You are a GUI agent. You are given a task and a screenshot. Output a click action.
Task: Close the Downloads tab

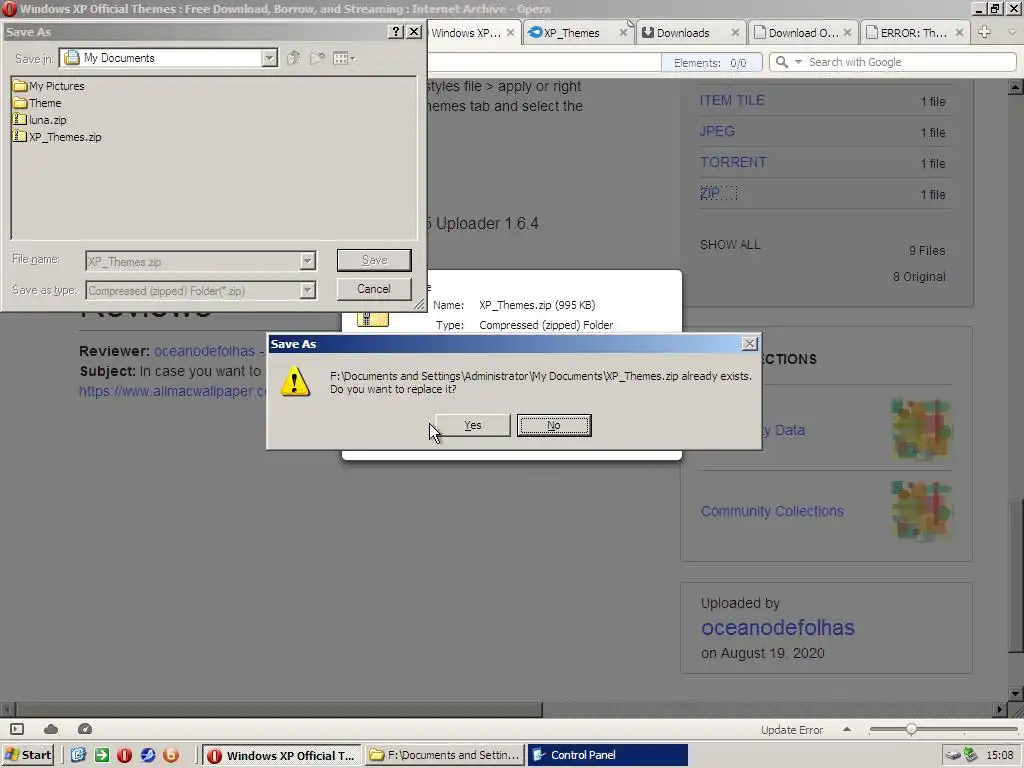[x=735, y=33]
